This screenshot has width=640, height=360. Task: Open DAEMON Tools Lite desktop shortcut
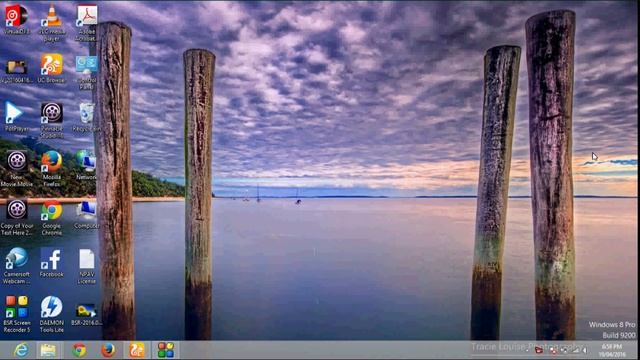(x=51, y=313)
